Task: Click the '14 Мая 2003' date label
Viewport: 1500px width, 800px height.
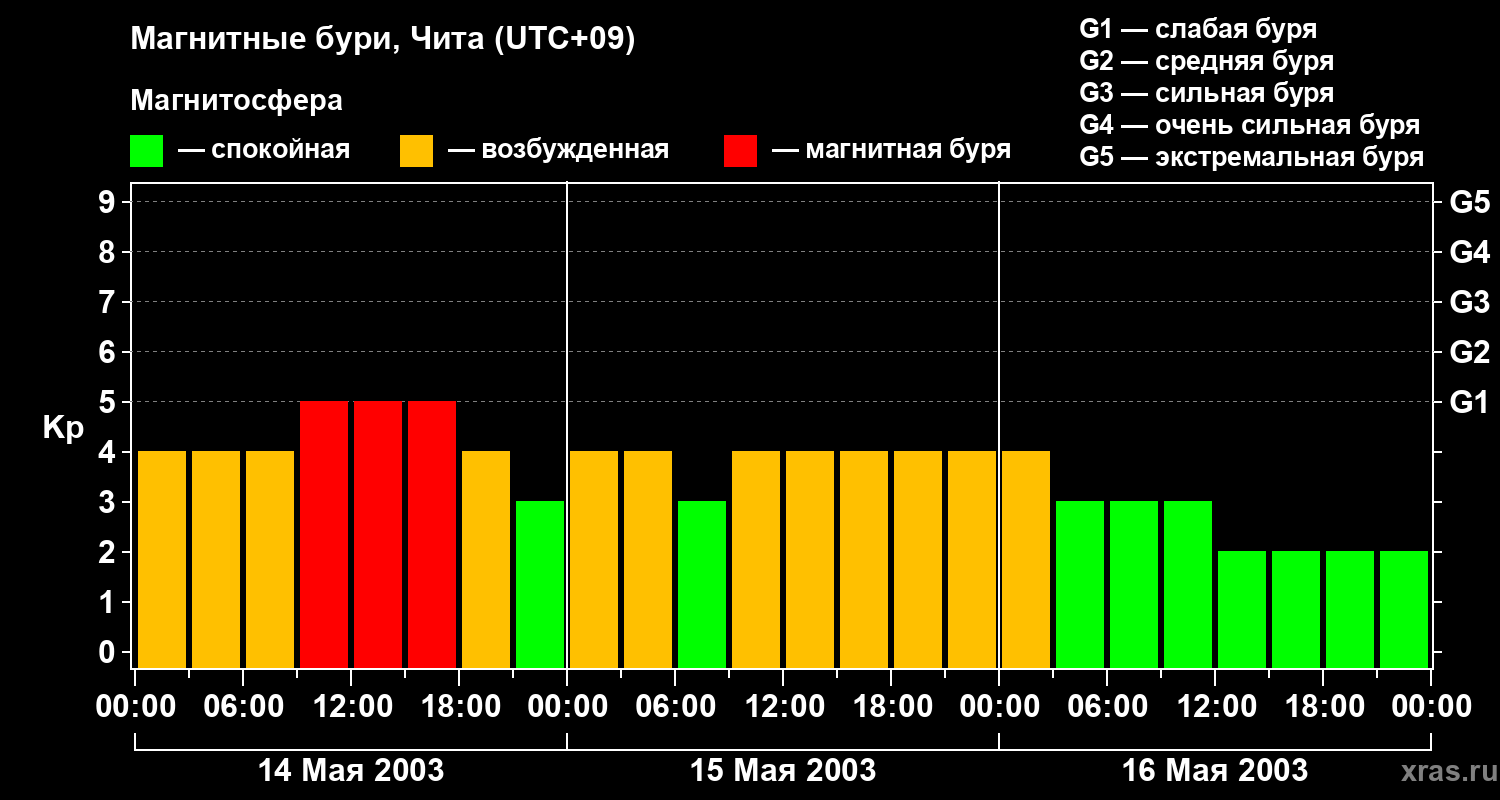Action: point(351,771)
